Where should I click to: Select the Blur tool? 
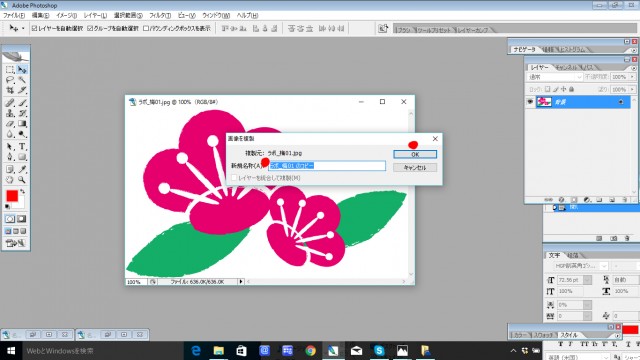tap(10, 133)
